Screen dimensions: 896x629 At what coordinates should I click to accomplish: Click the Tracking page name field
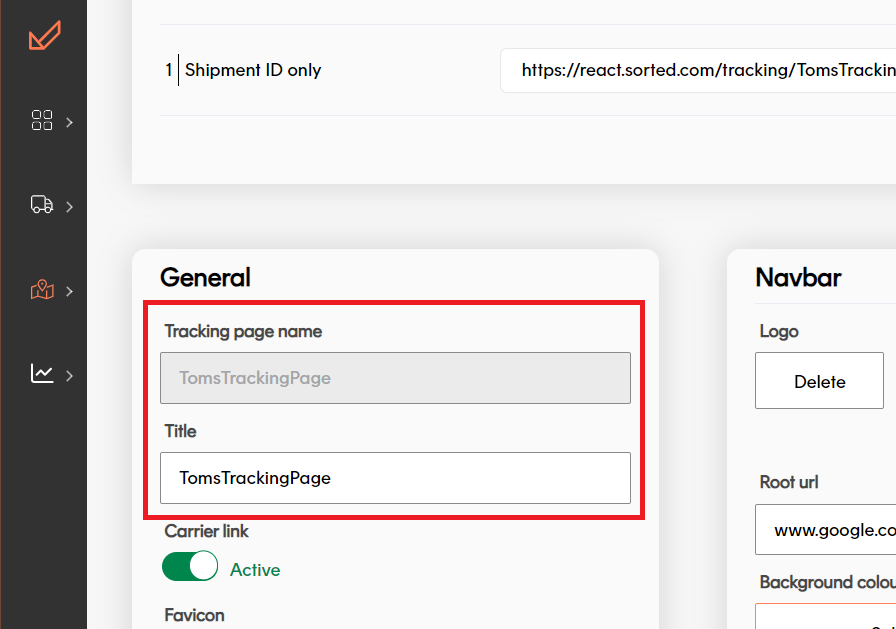[395, 378]
